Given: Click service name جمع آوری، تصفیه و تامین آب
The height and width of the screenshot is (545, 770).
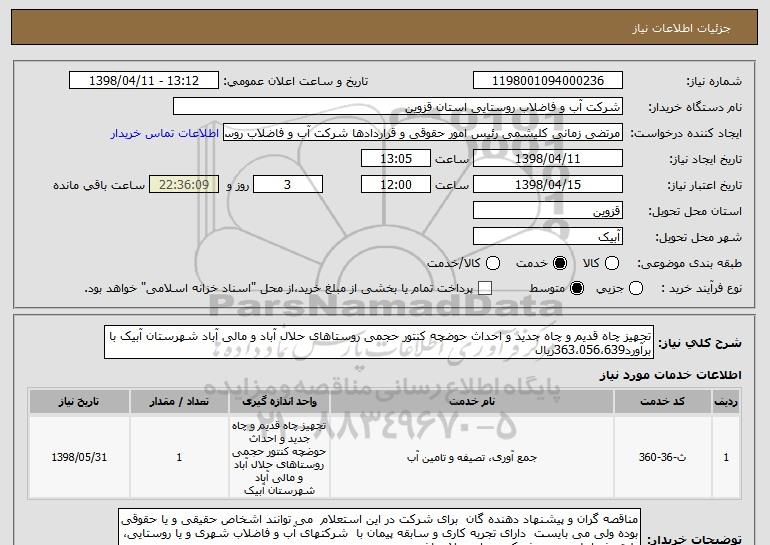Looking at the screenshot, I should [472, 458].
